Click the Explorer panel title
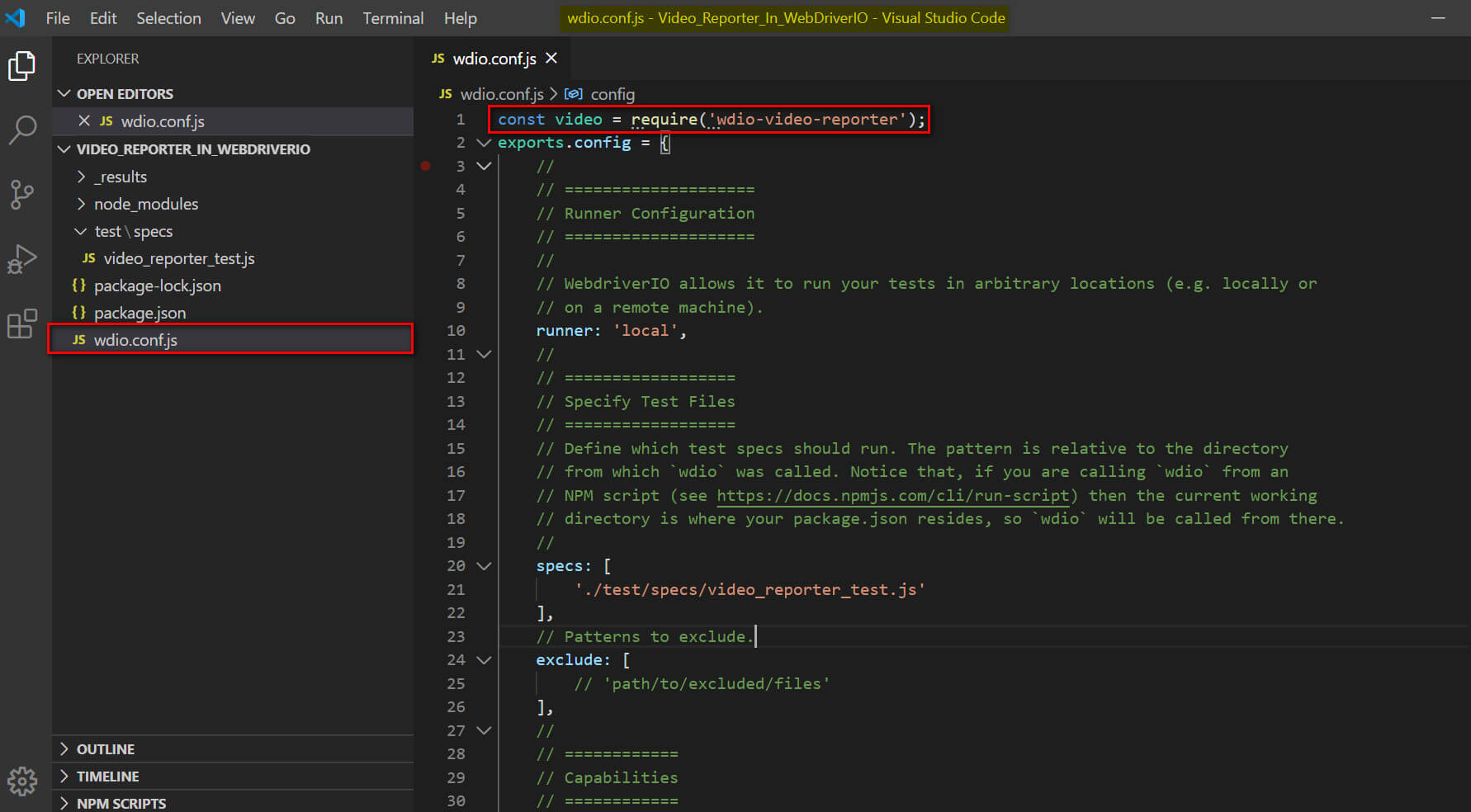 [107, 59]
